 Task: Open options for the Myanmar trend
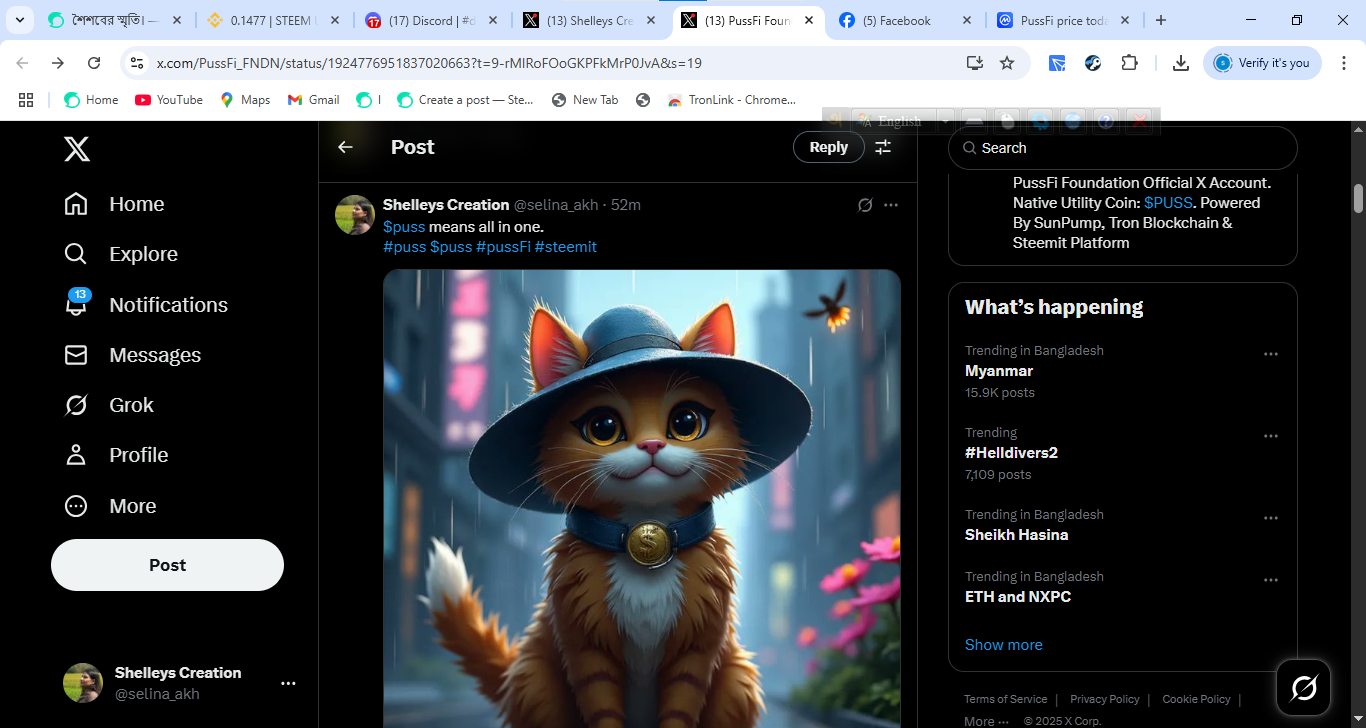point(1271,354)
